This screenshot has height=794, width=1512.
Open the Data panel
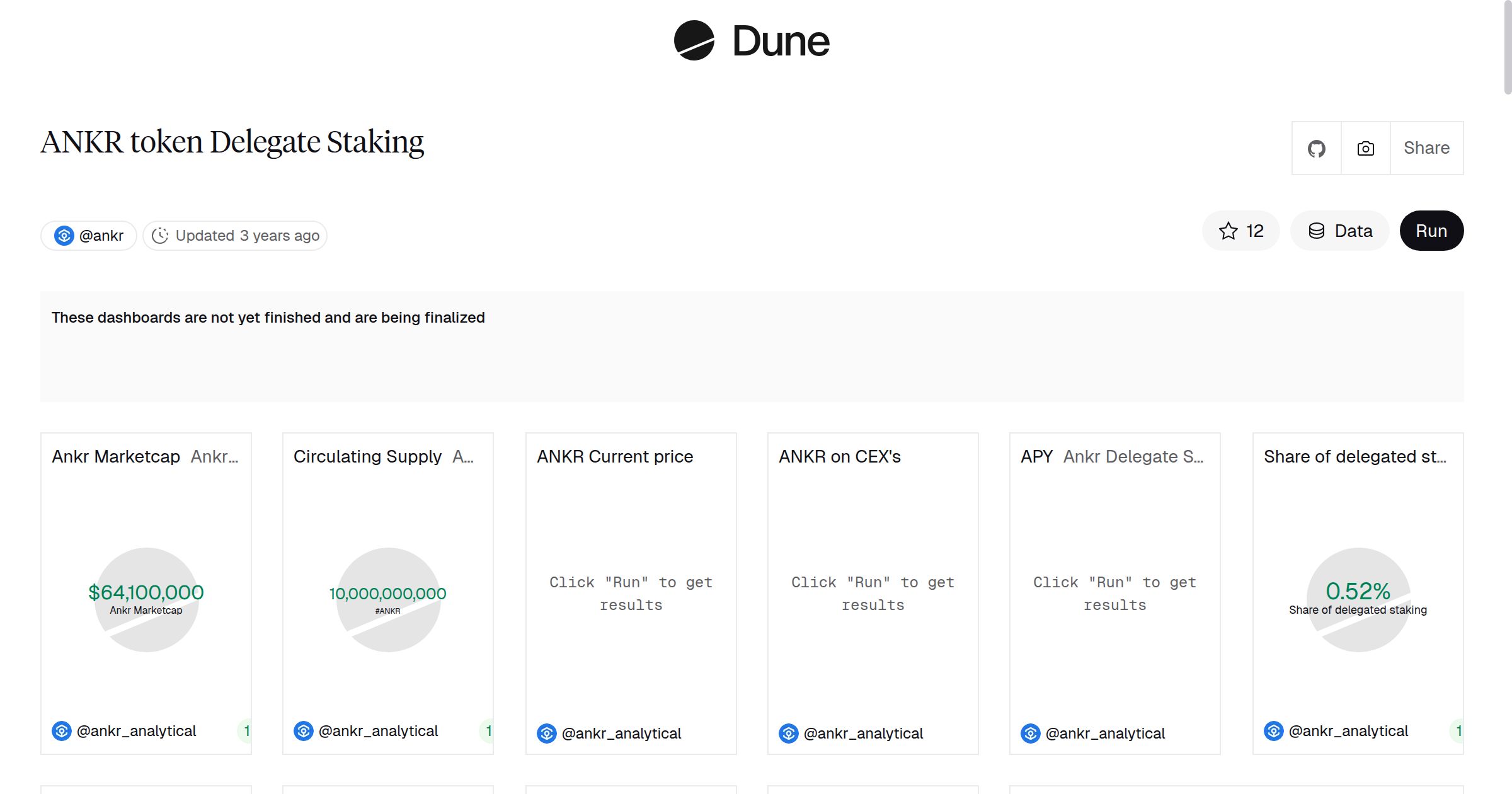point(1340,231)
